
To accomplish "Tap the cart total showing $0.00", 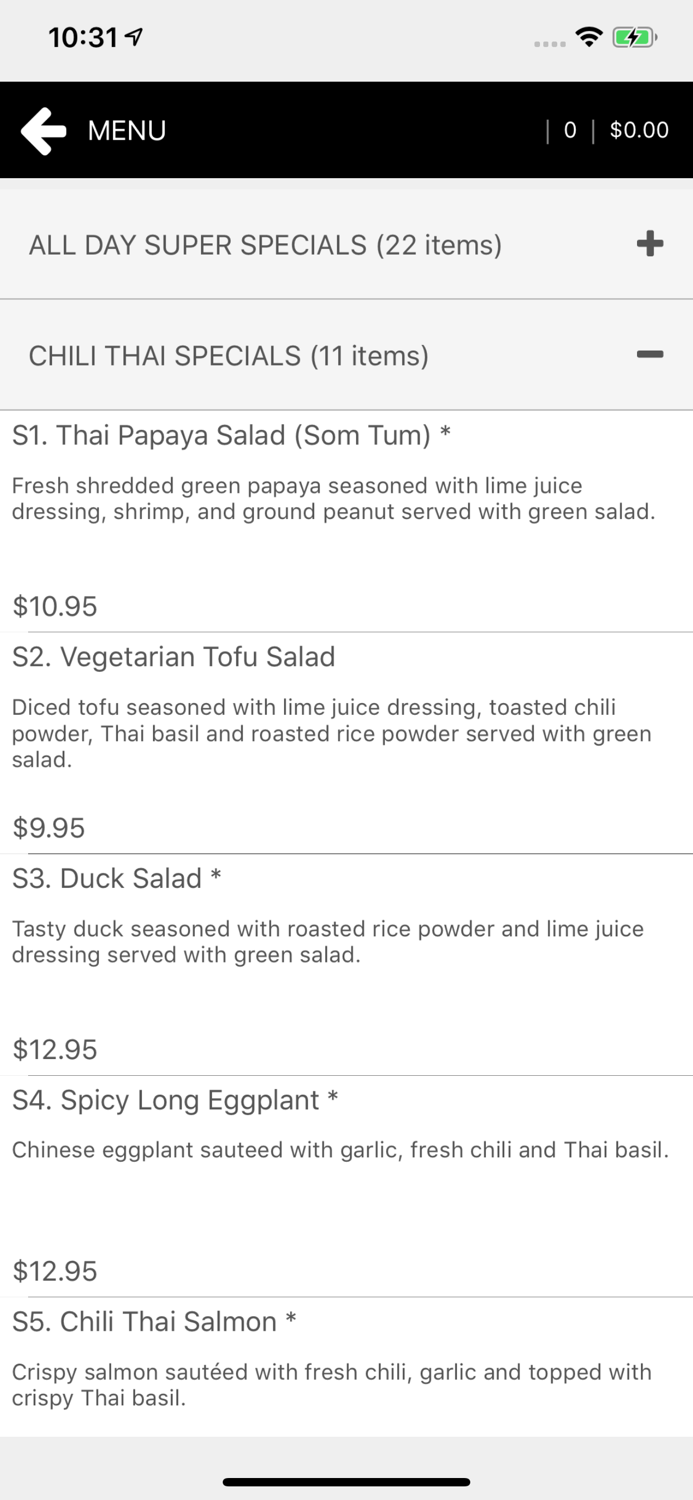I will pos(639,130).
